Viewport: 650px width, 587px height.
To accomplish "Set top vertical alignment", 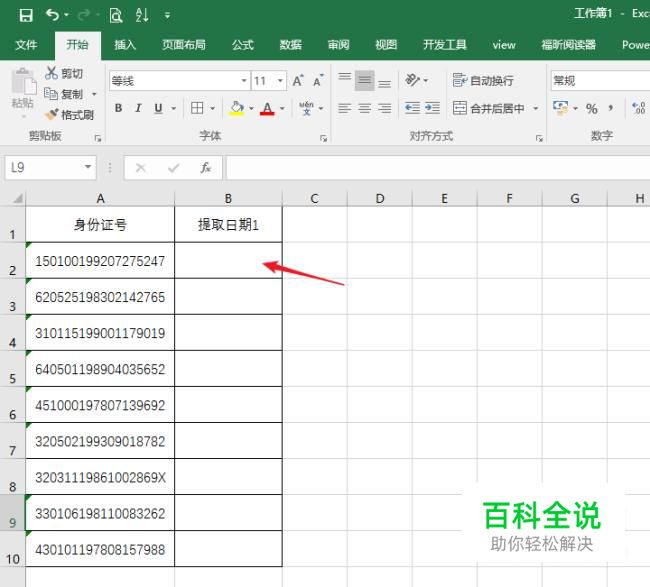I will tap(344, 80).
